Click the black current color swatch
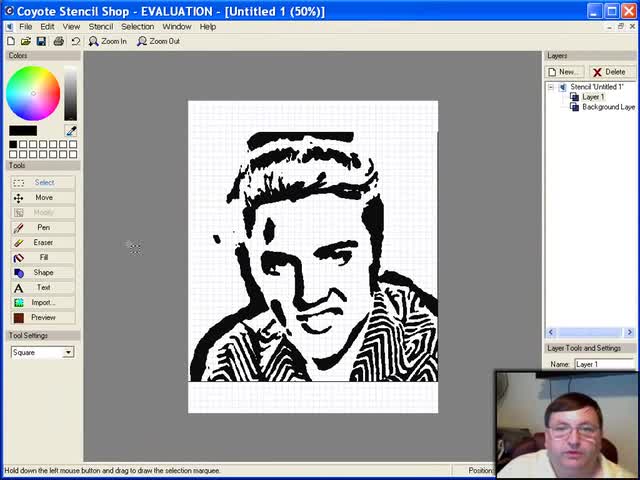 (x=23, y=131)
